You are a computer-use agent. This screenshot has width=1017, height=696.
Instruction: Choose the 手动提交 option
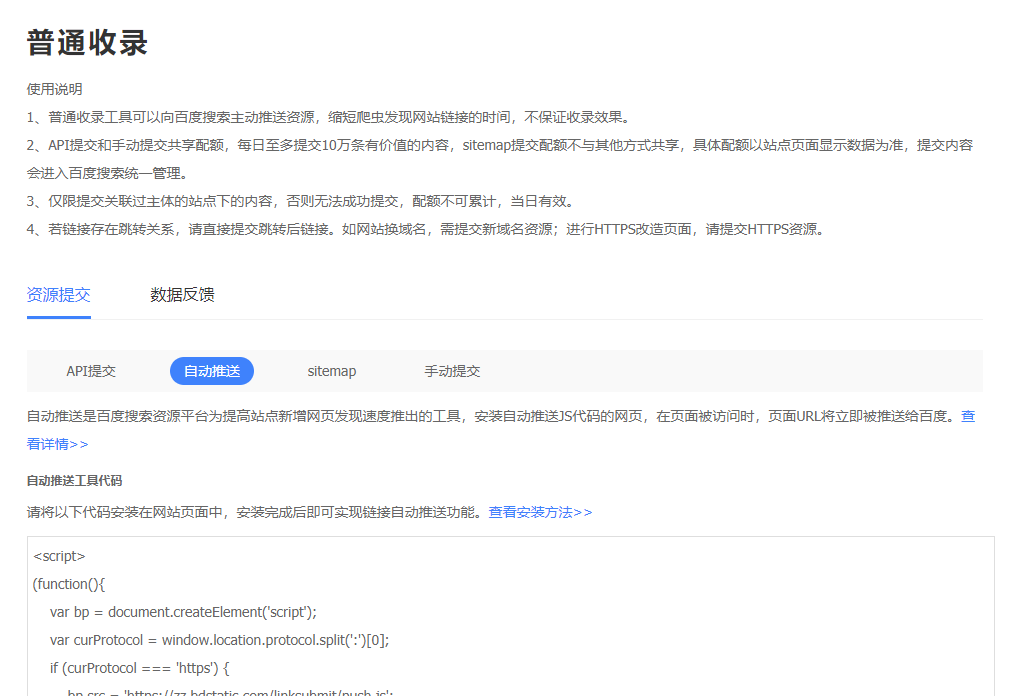point(452,371)
